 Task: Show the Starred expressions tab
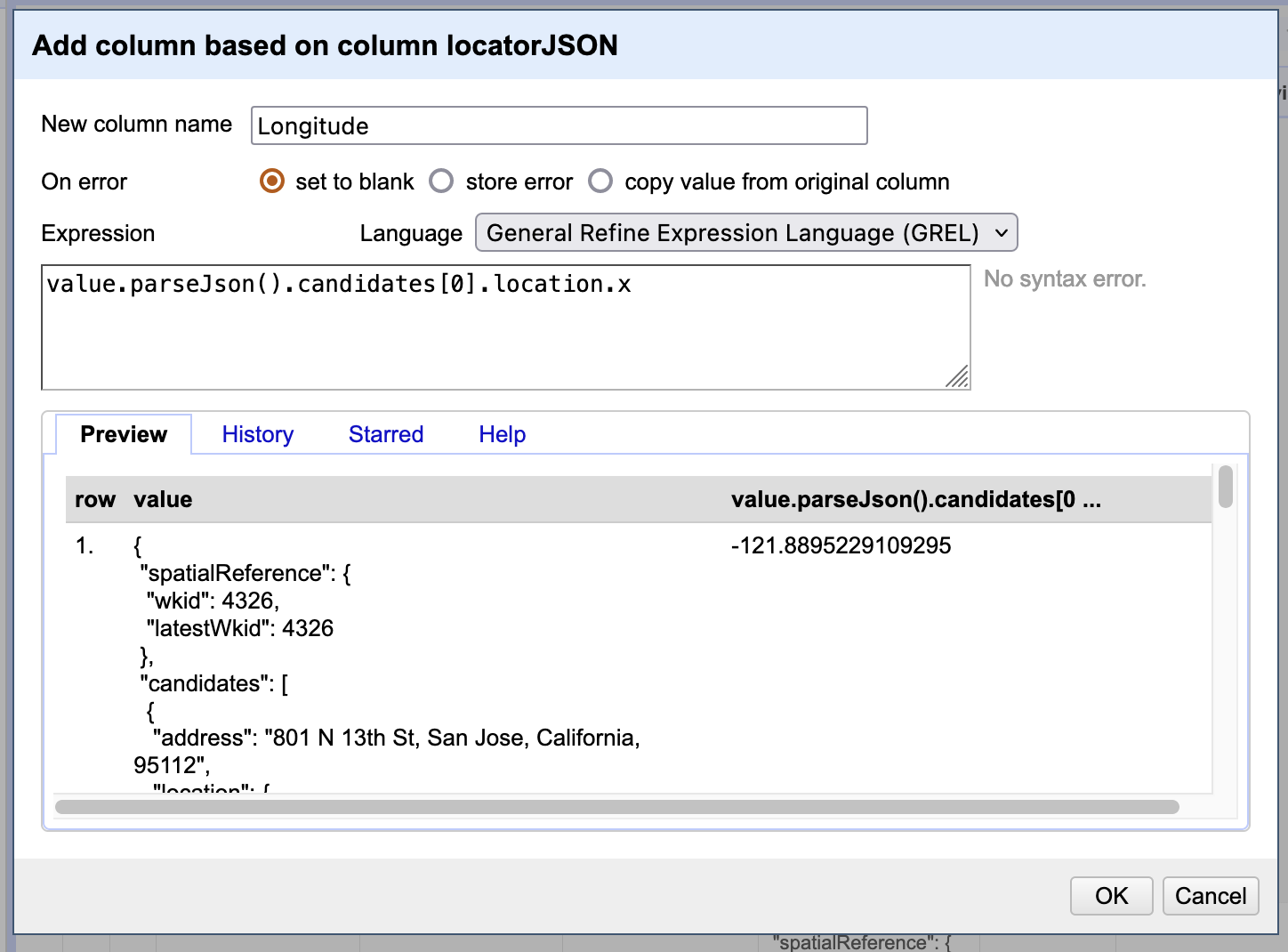(x=385, y=434)
